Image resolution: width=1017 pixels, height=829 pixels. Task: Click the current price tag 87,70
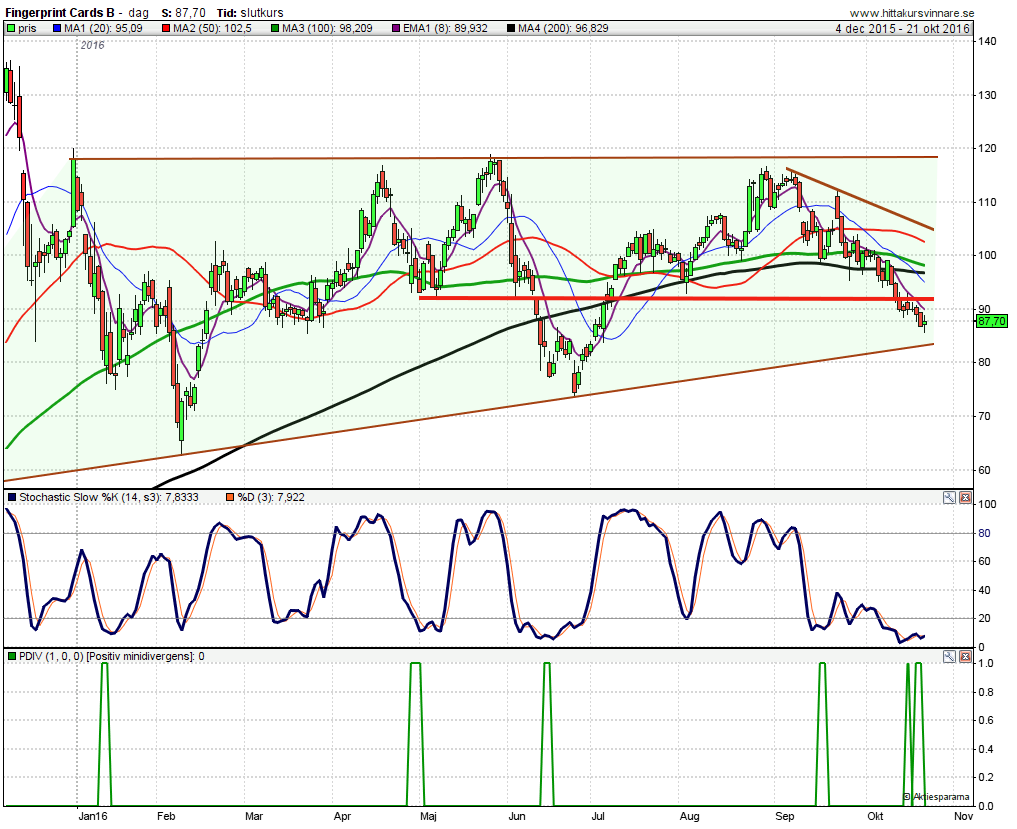(992, 321)
